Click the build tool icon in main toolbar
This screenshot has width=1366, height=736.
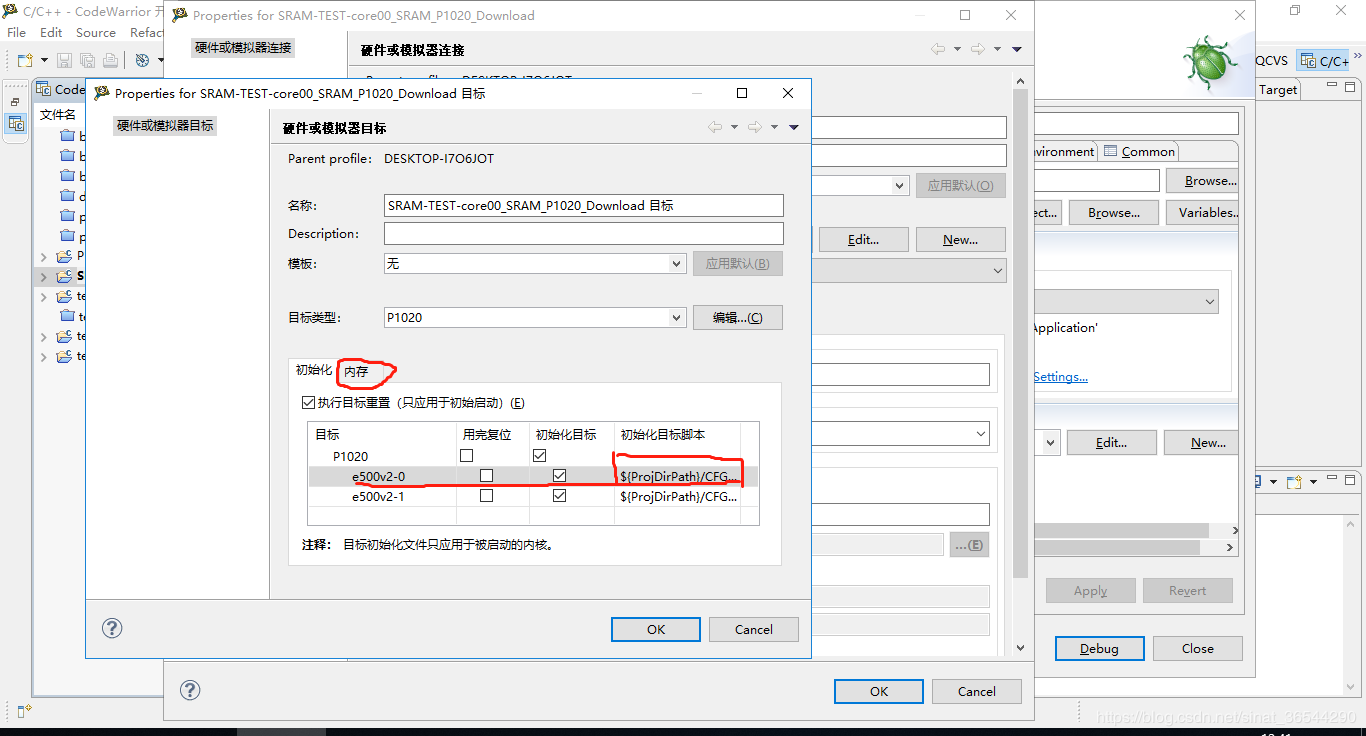coord(142,61)
